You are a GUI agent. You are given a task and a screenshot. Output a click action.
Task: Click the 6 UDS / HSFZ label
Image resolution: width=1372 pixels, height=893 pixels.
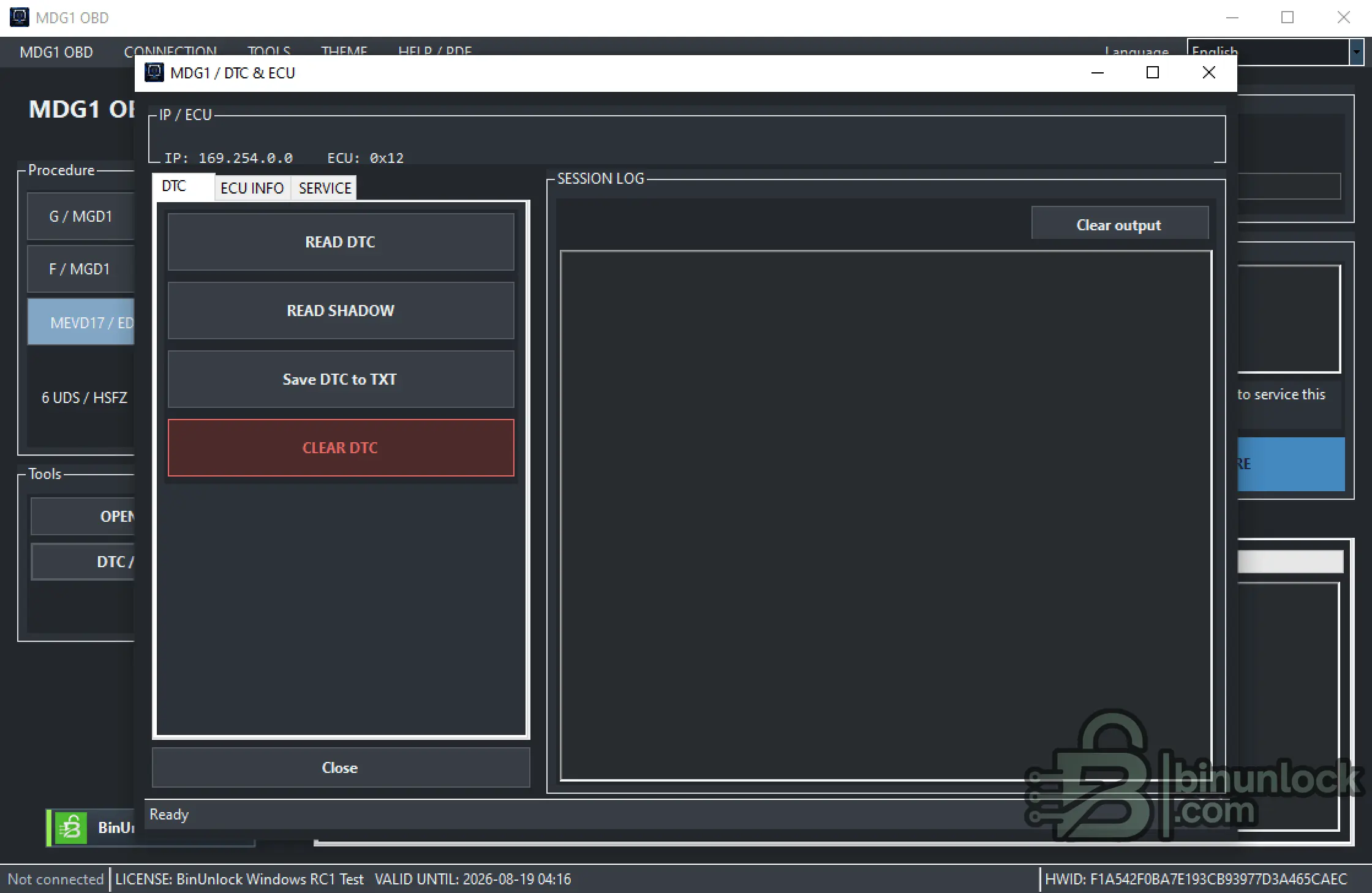(85, 398)
